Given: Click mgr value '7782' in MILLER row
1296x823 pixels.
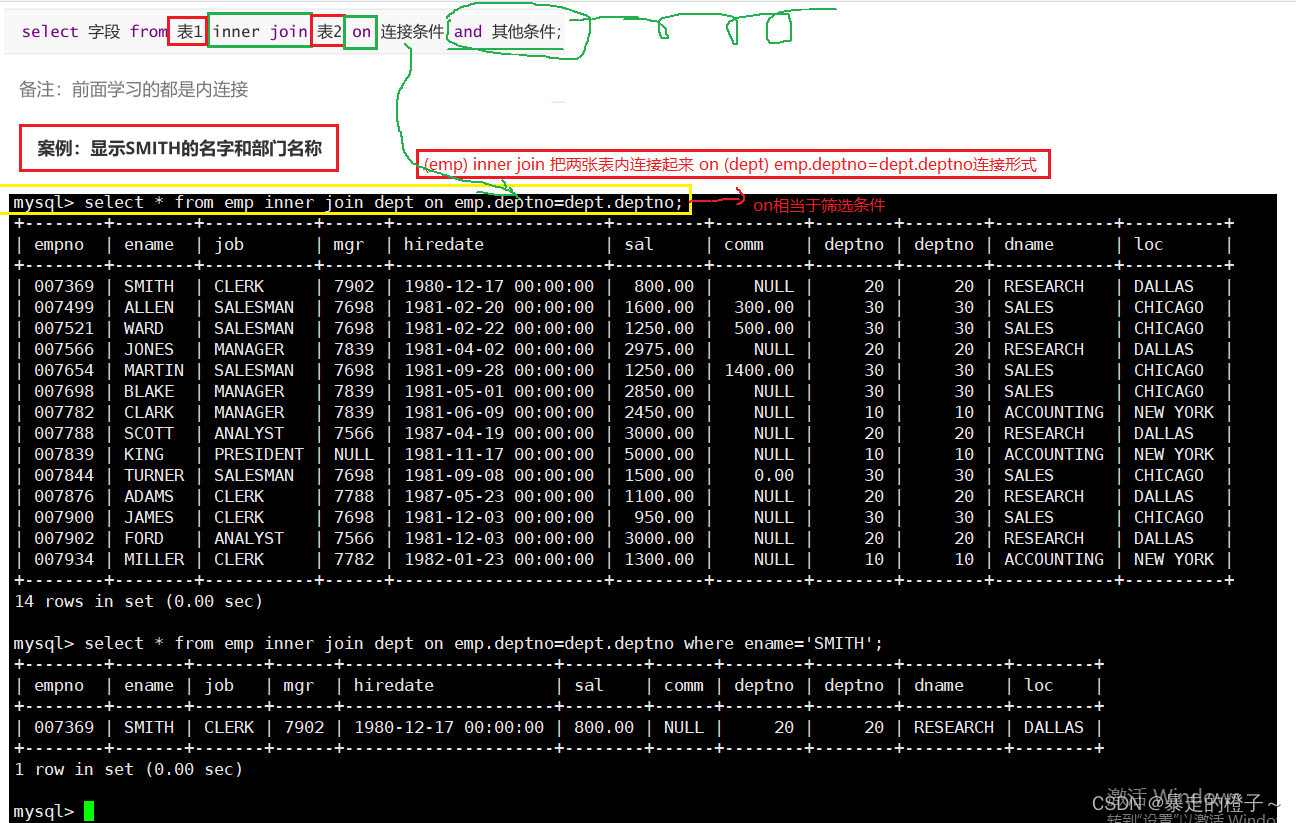Looking at the screenshot, I should point(354,559).
